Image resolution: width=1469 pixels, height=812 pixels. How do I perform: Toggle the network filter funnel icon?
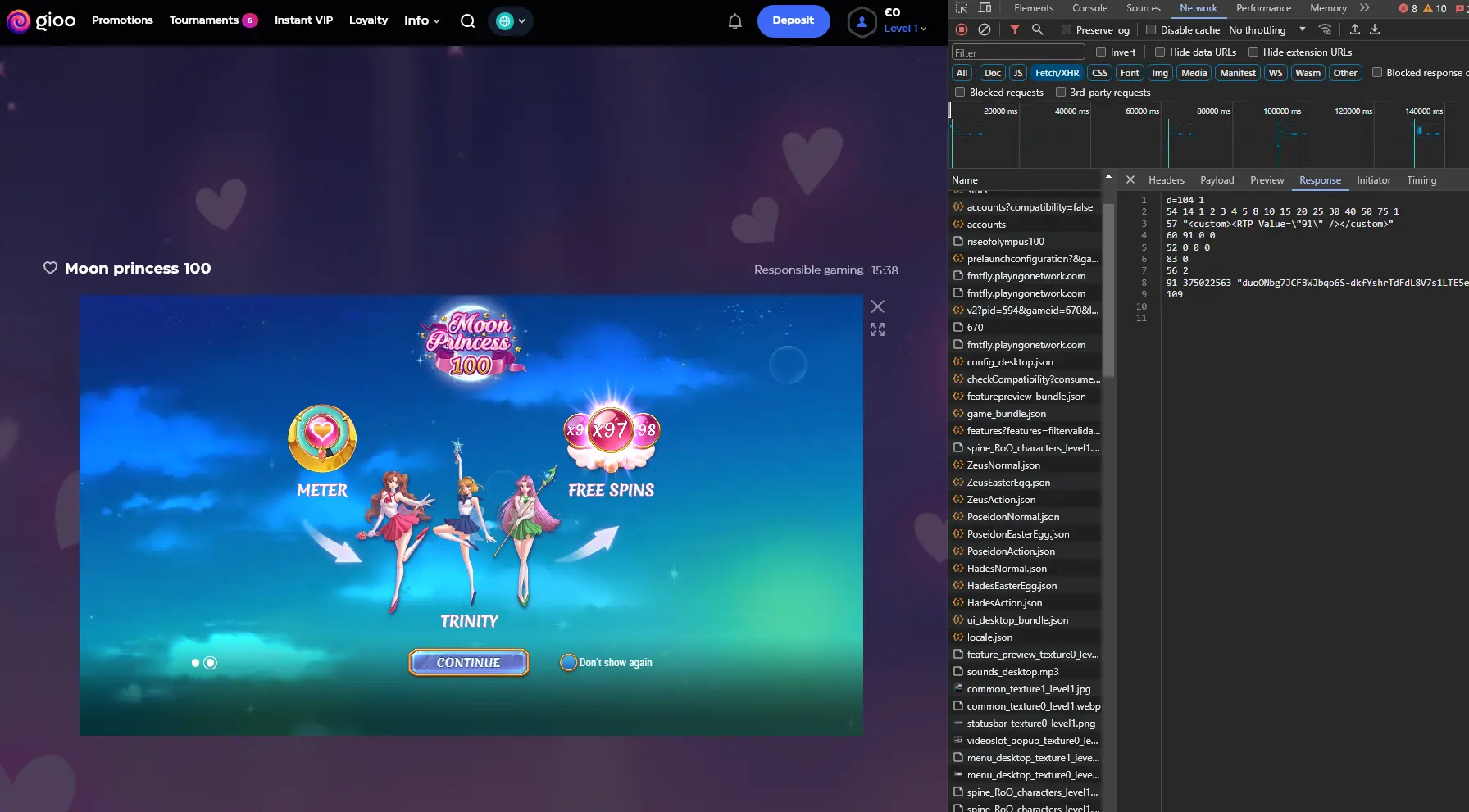click(1014, 29)
